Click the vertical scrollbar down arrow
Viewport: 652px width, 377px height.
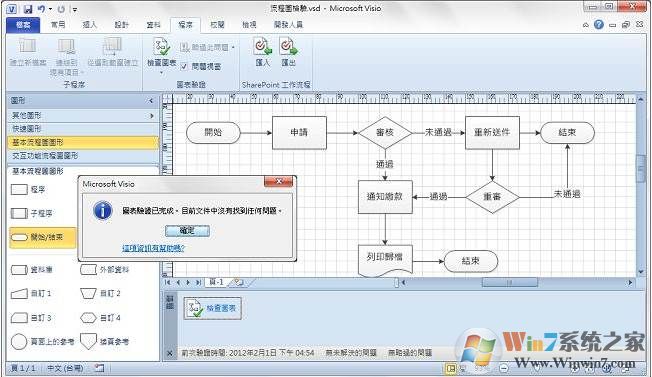(x=640, y=272)
